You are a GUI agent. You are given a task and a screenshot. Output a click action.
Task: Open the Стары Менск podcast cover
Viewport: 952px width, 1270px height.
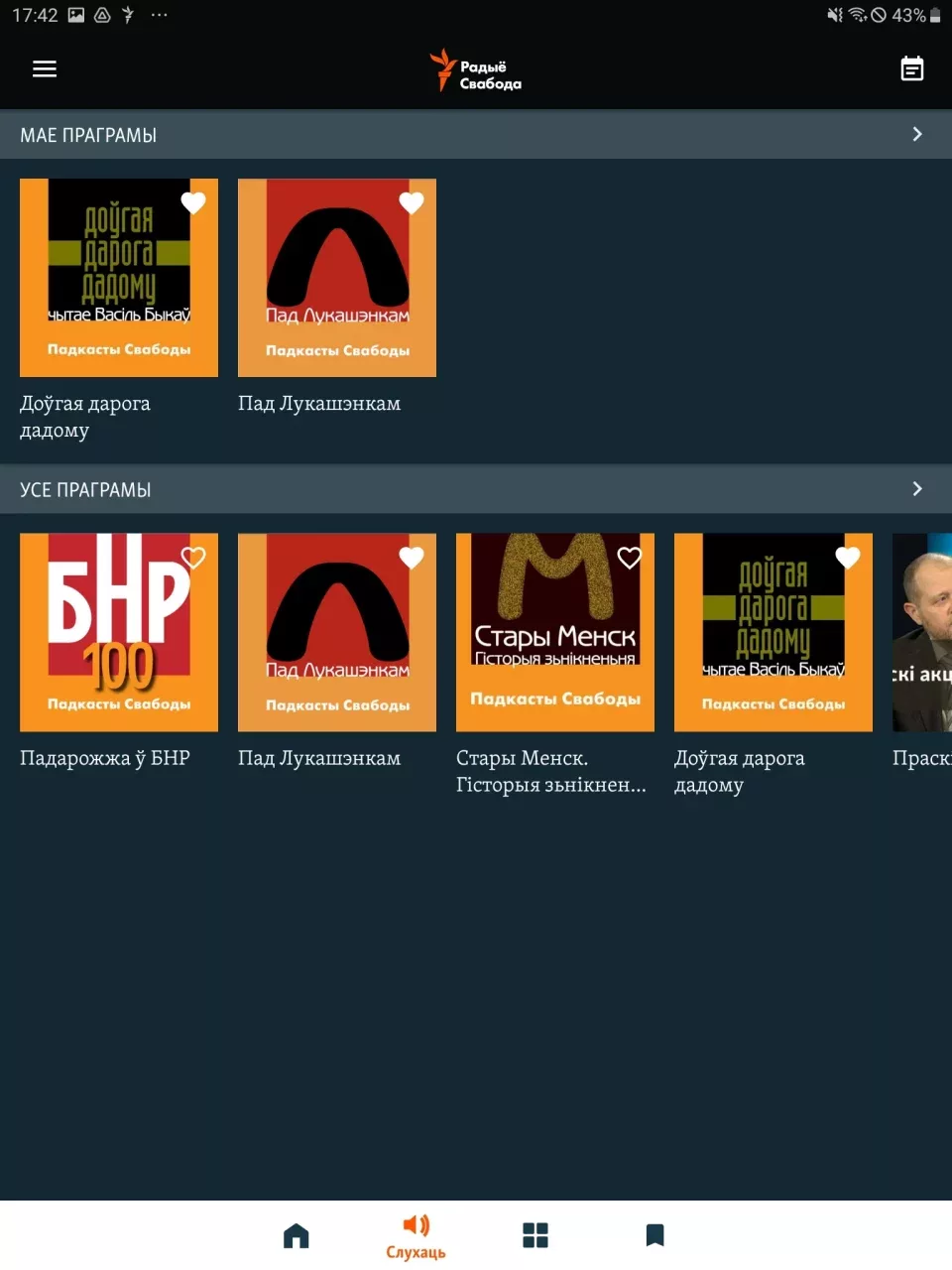pyautogui.click(x=555, y=633)
